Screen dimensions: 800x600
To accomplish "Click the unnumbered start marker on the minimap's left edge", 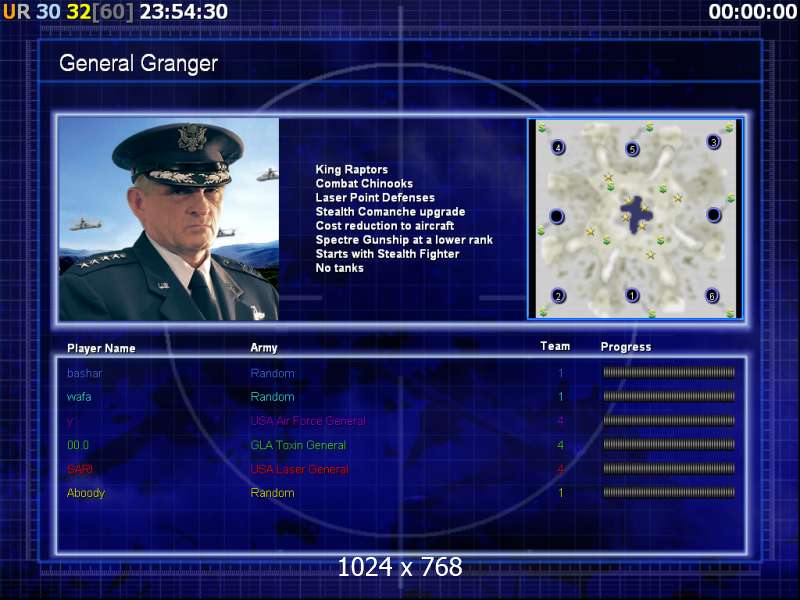I will 557,216.
